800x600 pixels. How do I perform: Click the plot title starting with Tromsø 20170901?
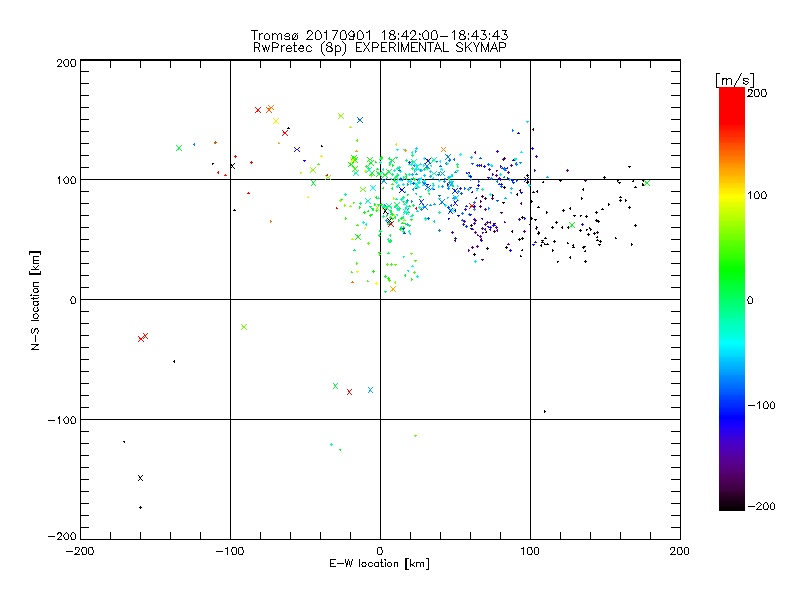coord(379,35)
